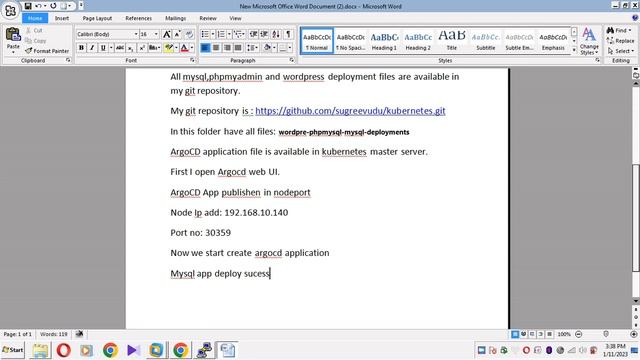This screenshot has width=640, height=360.
Task: Switch to View tab
Action: [x=235, y=18]
